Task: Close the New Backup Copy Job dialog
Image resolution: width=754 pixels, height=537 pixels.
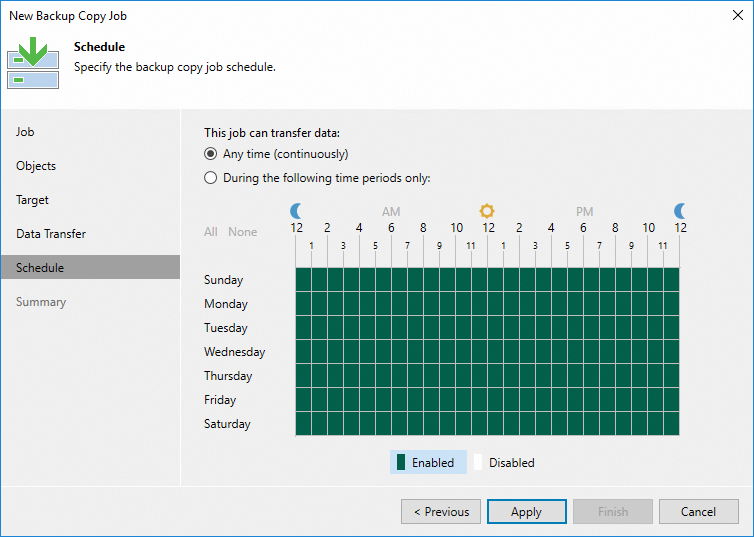Action: click(x=736, y=16)
